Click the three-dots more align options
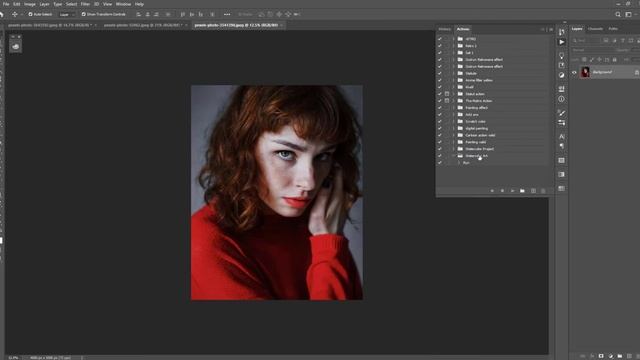The image size is (640, 360). pyautogui.click(x=227, y=14)
